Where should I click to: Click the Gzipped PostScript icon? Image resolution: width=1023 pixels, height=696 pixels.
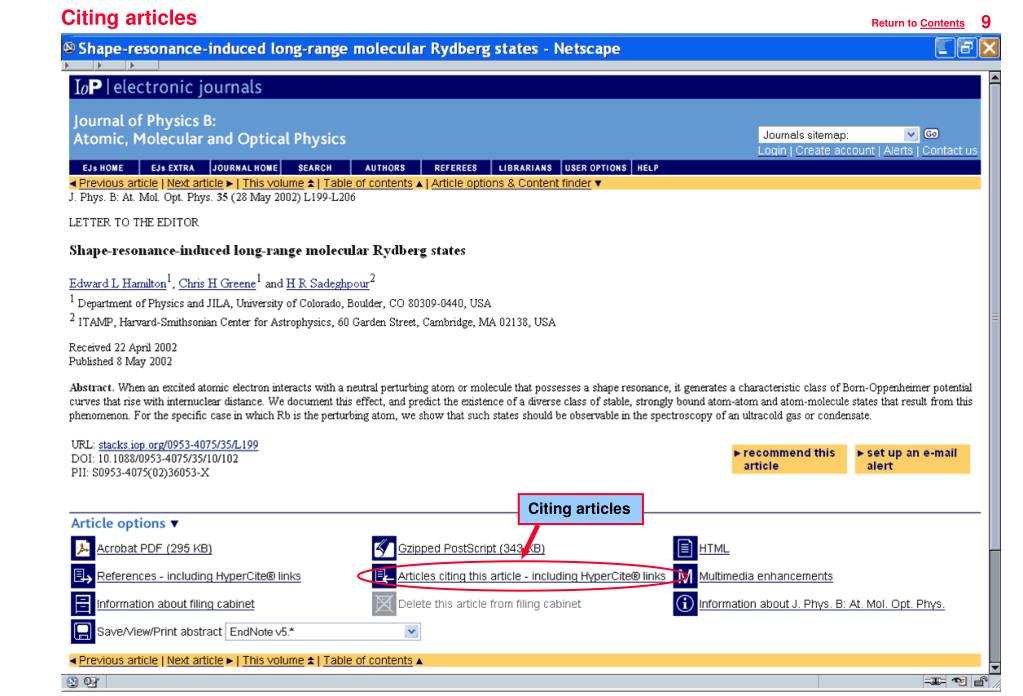tap(384, 548)
